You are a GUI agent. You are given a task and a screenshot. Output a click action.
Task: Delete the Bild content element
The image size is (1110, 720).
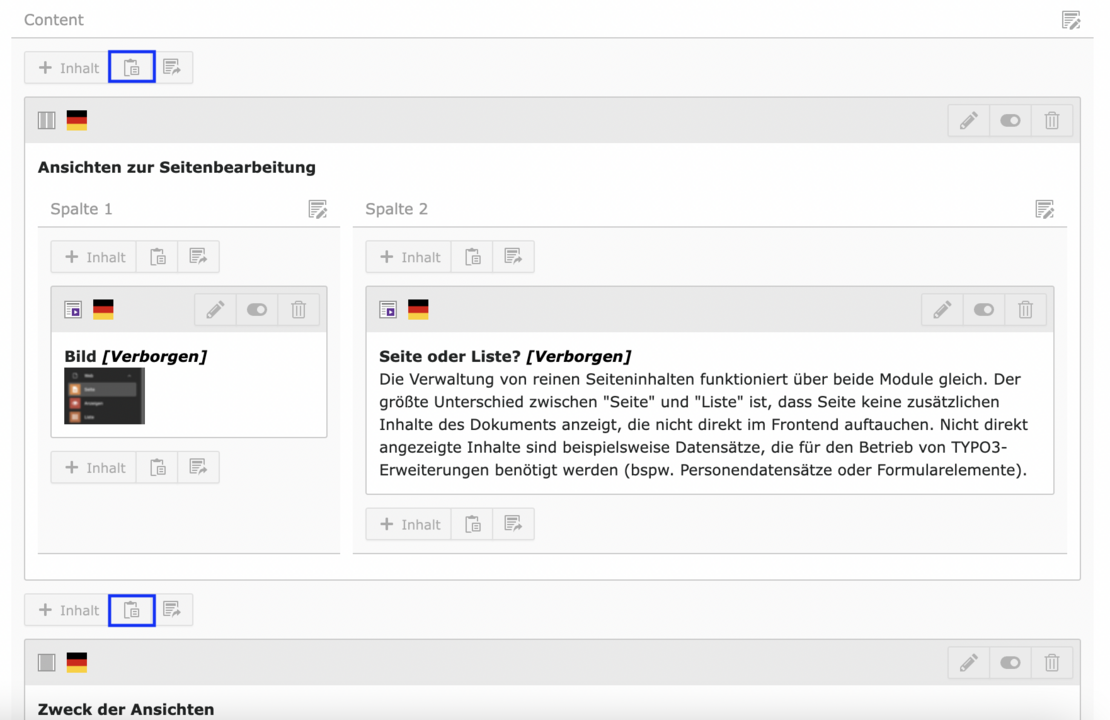pyautogui.click(x=298, y=310)
